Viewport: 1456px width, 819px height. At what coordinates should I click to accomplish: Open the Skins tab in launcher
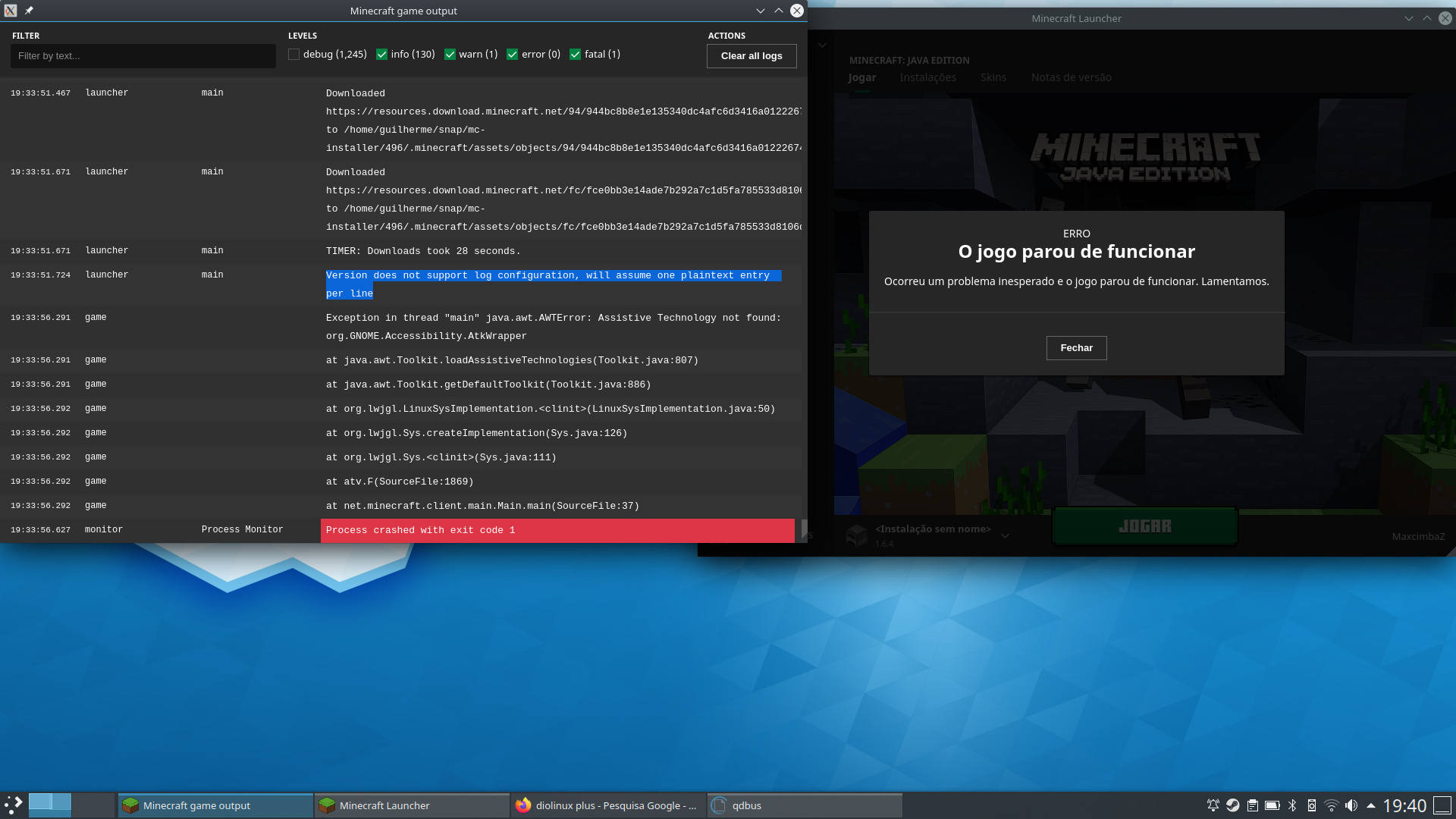point(993,77)
